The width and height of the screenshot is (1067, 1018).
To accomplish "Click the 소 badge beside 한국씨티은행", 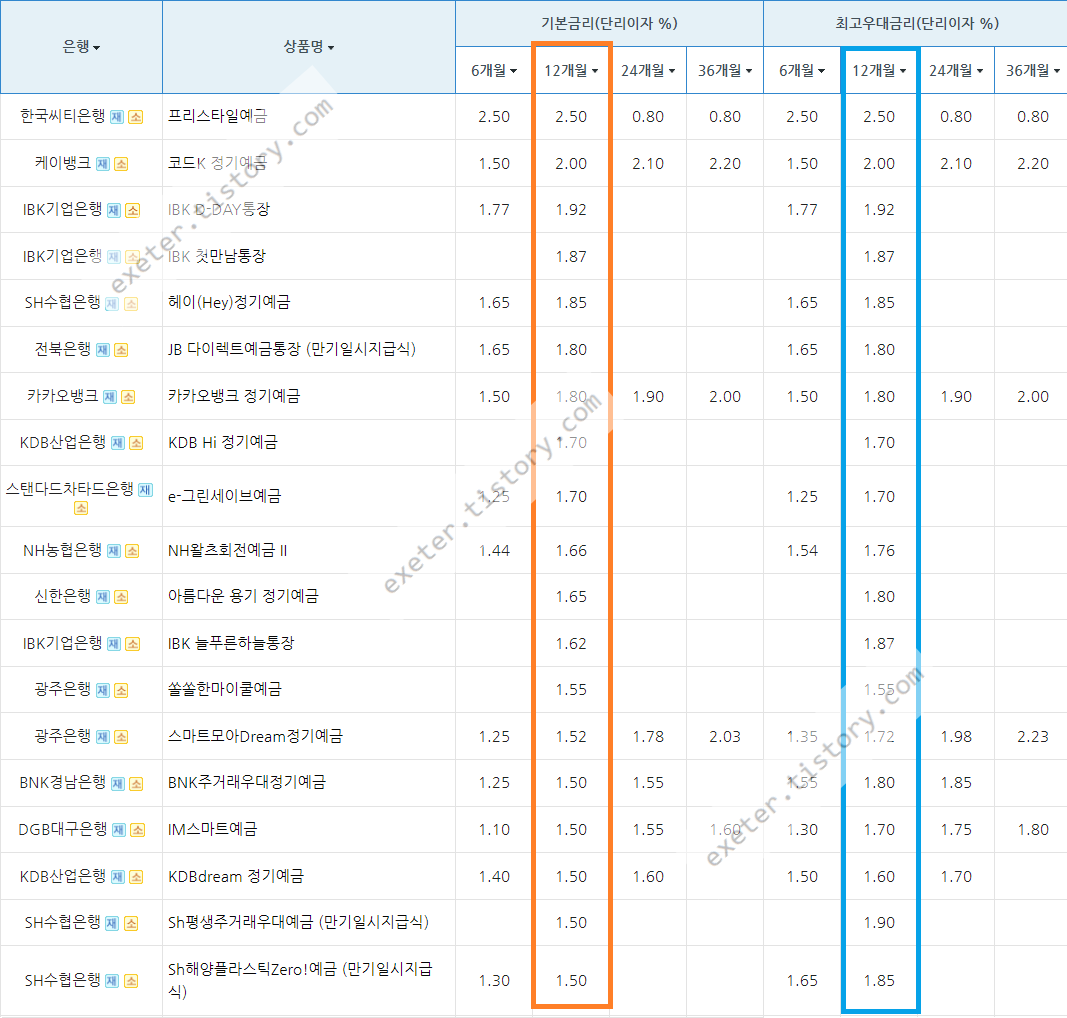I will pyautogui.click(x=136, y=117).
